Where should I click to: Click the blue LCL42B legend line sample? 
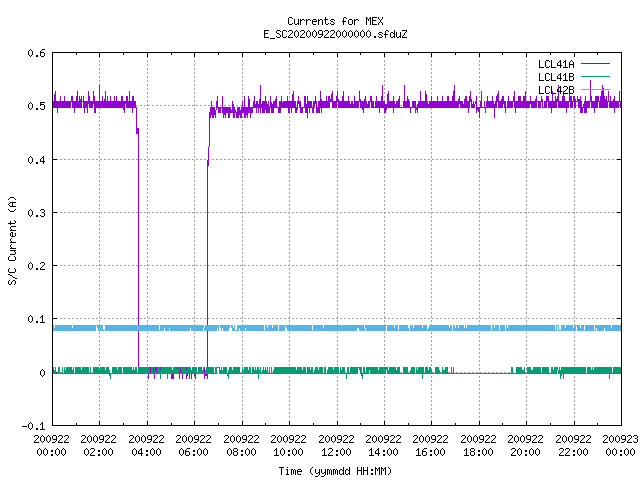coord(595,89)
